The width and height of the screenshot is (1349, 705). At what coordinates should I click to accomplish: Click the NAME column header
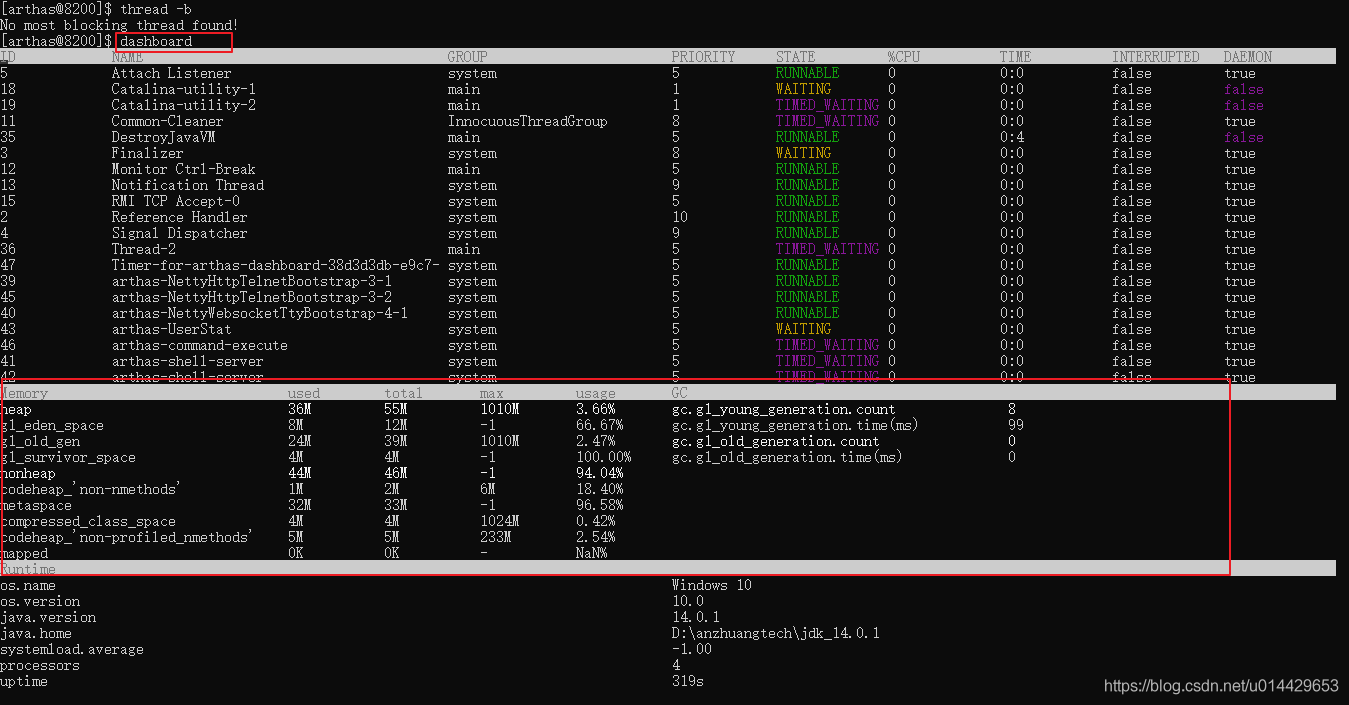coord(127,57)
